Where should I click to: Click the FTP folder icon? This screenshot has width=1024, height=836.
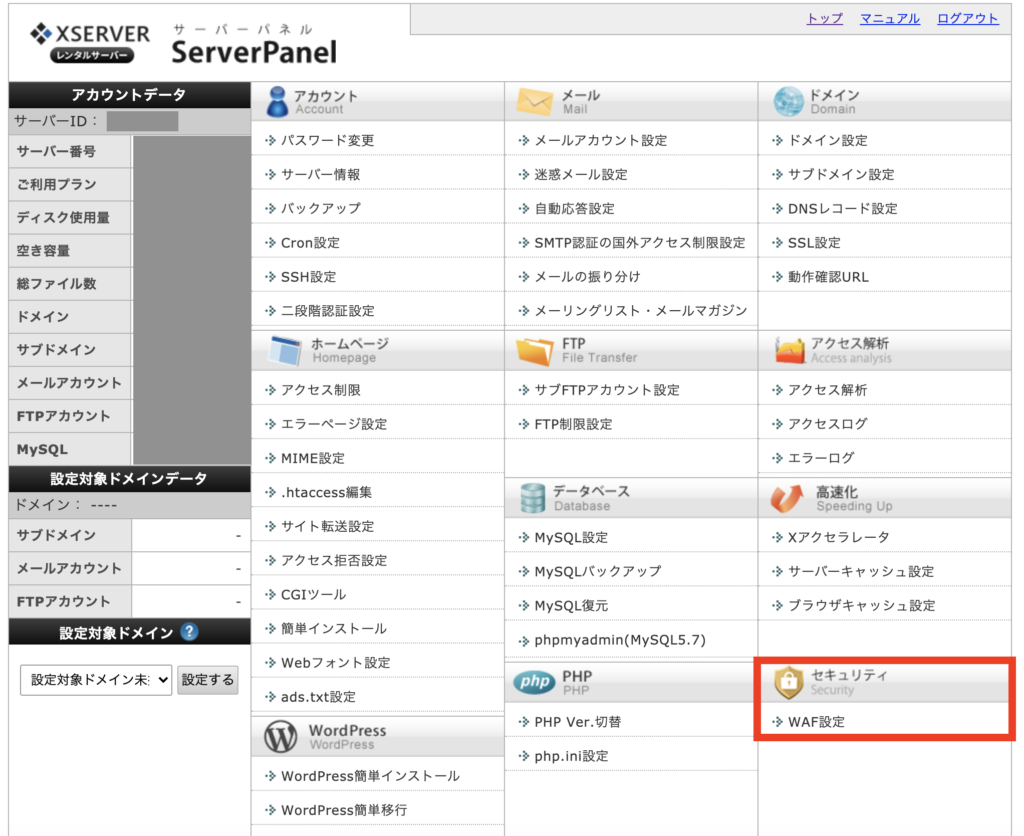pos(535,351)
